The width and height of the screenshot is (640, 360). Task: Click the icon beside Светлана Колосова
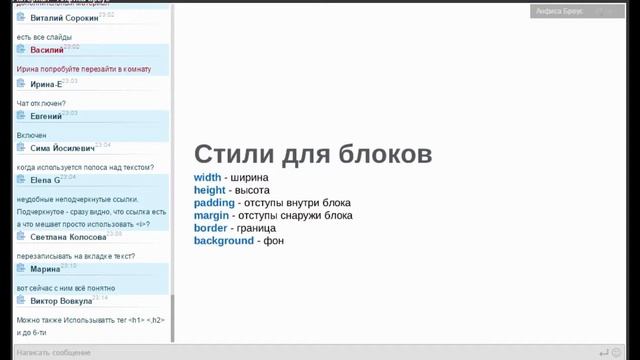tap(21, 236)
